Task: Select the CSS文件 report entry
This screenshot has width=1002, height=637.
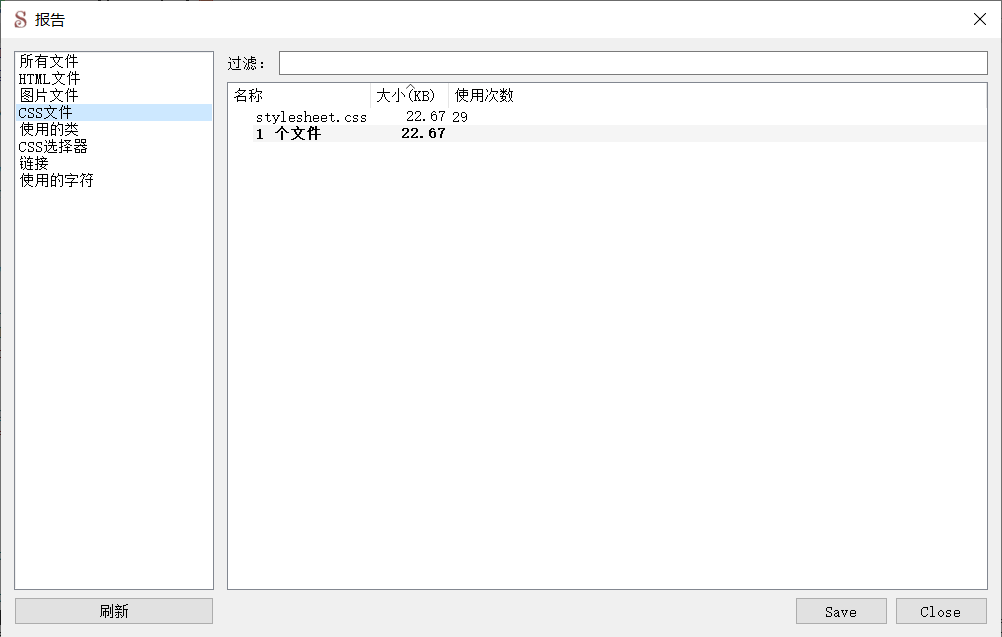Action: (45, 112)
